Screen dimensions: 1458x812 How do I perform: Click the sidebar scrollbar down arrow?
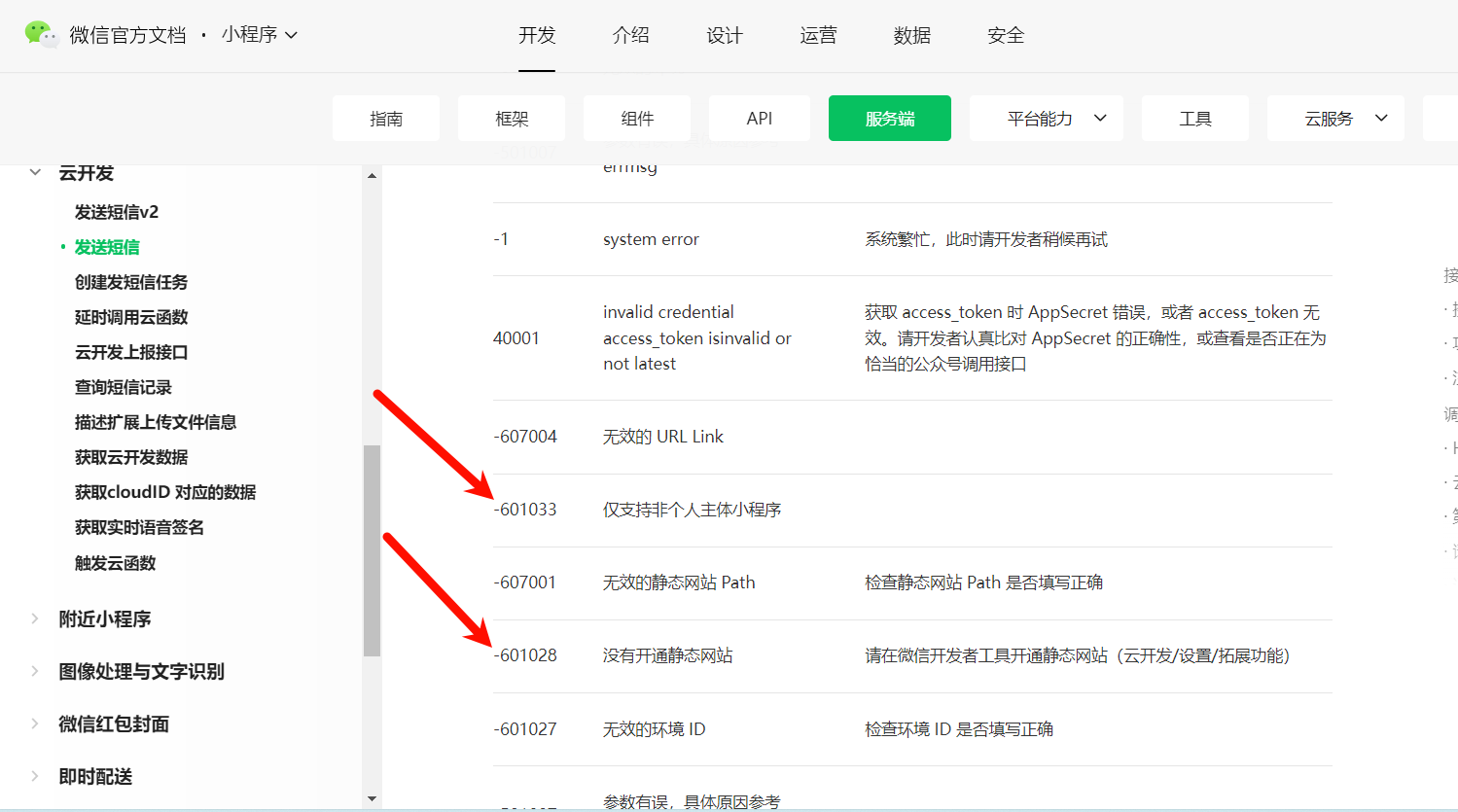coord(372,799)
